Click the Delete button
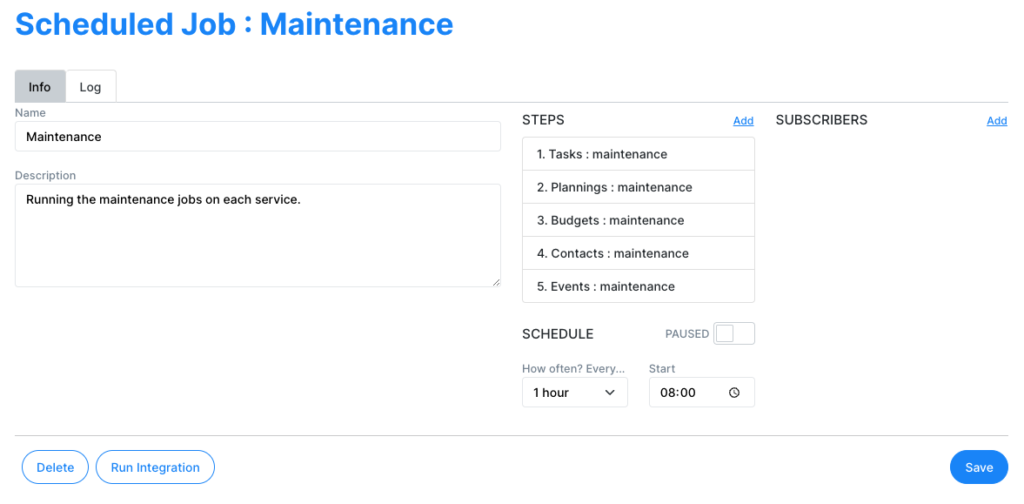The height and width of the screenshot is (504, 1024). 55,467
